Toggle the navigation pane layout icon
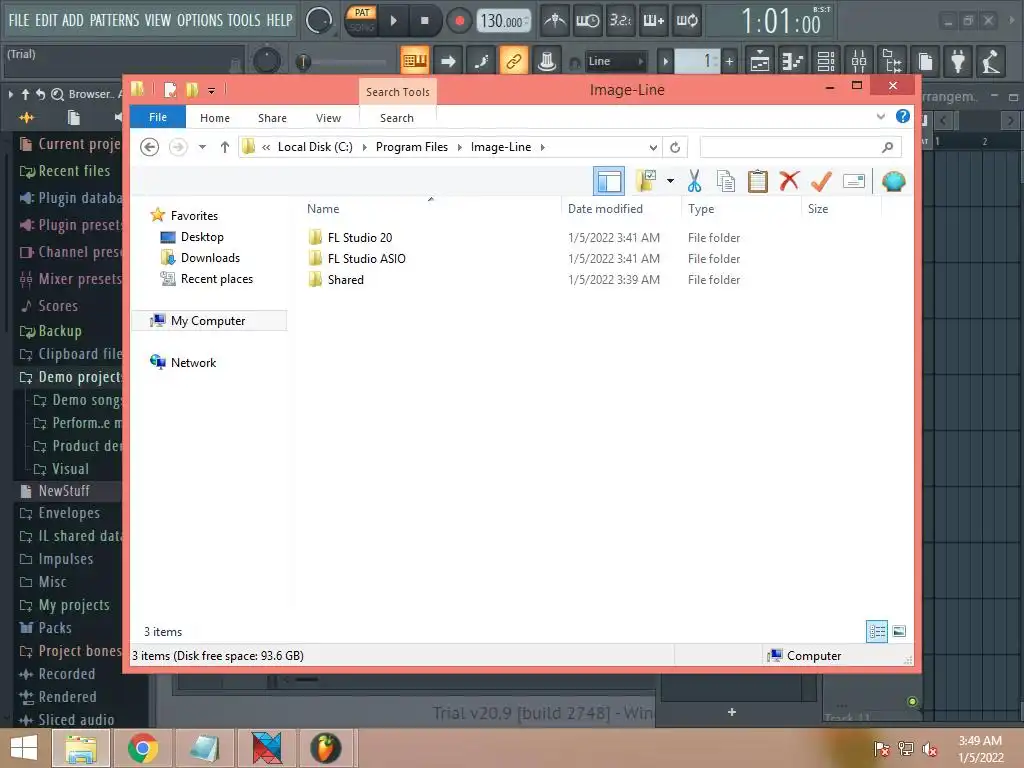This screenshot has width=1024, height=768. [x=609, y=181]
